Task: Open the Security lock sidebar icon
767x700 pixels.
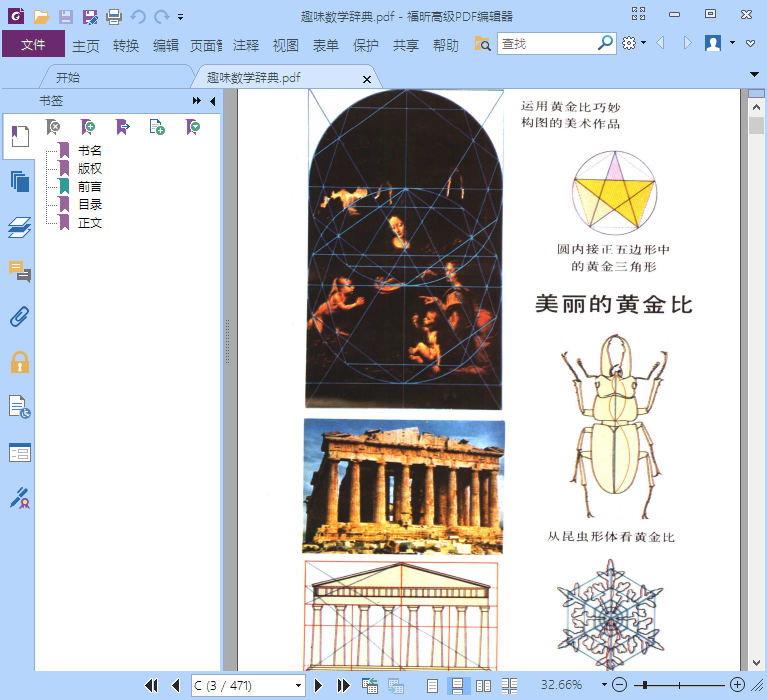Action: point(20,362)
